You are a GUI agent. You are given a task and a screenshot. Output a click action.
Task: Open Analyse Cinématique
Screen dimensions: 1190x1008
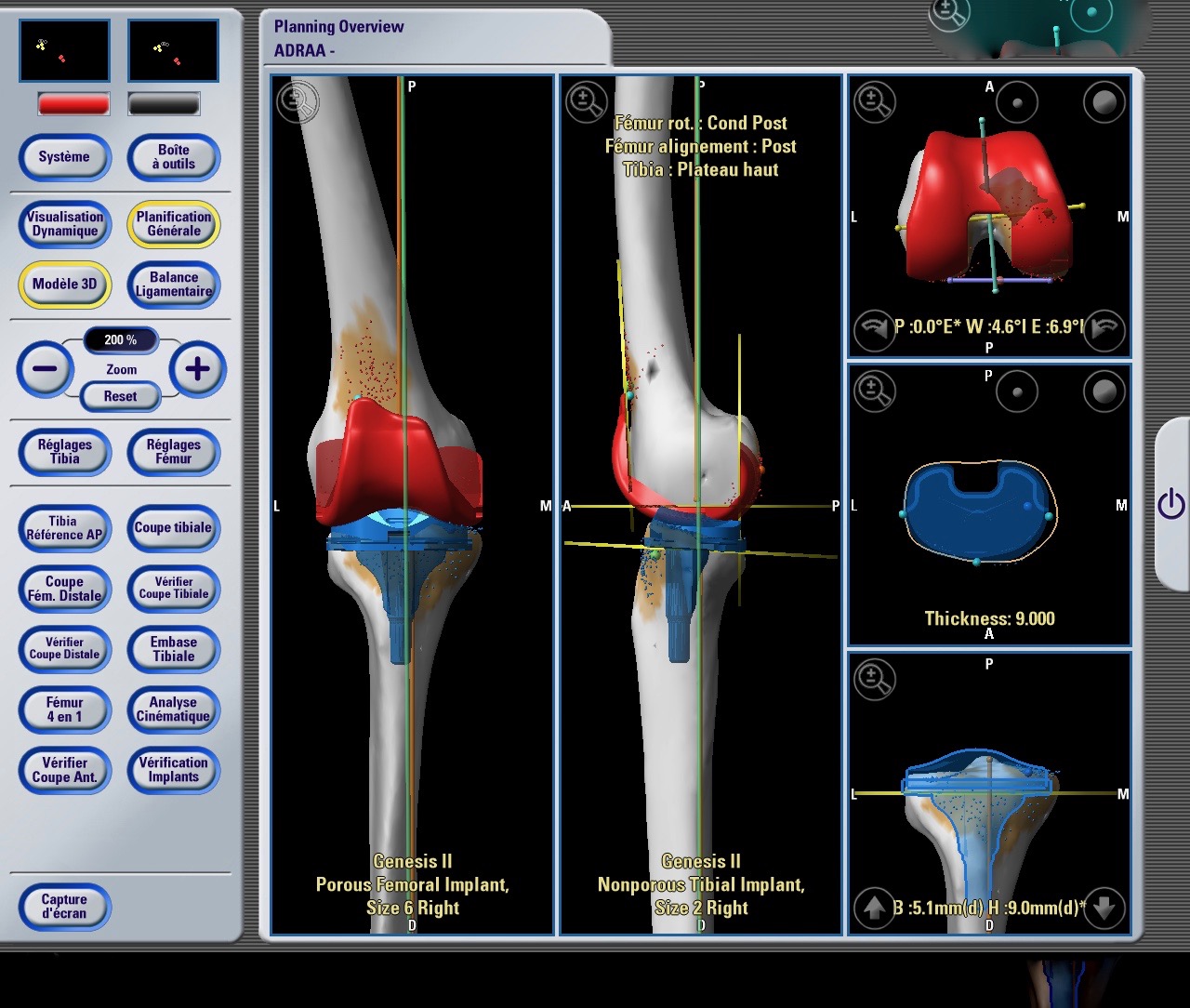pyautogui.click(x=174, y=710)
